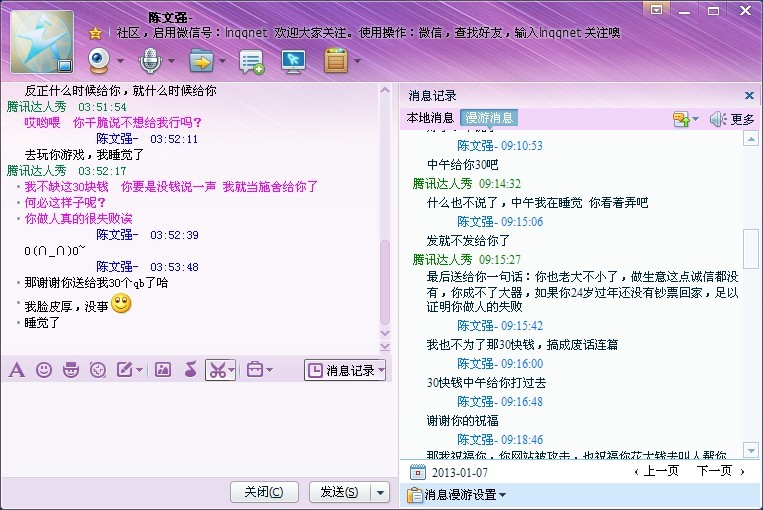Screen dimensions: 763x510
Task: Click the contact avatar picture
Action: tap(42, 42)
